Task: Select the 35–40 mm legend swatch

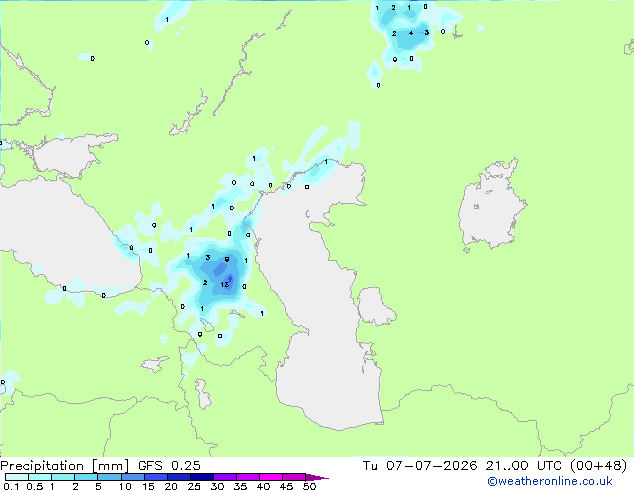Action: pos(248,477)
